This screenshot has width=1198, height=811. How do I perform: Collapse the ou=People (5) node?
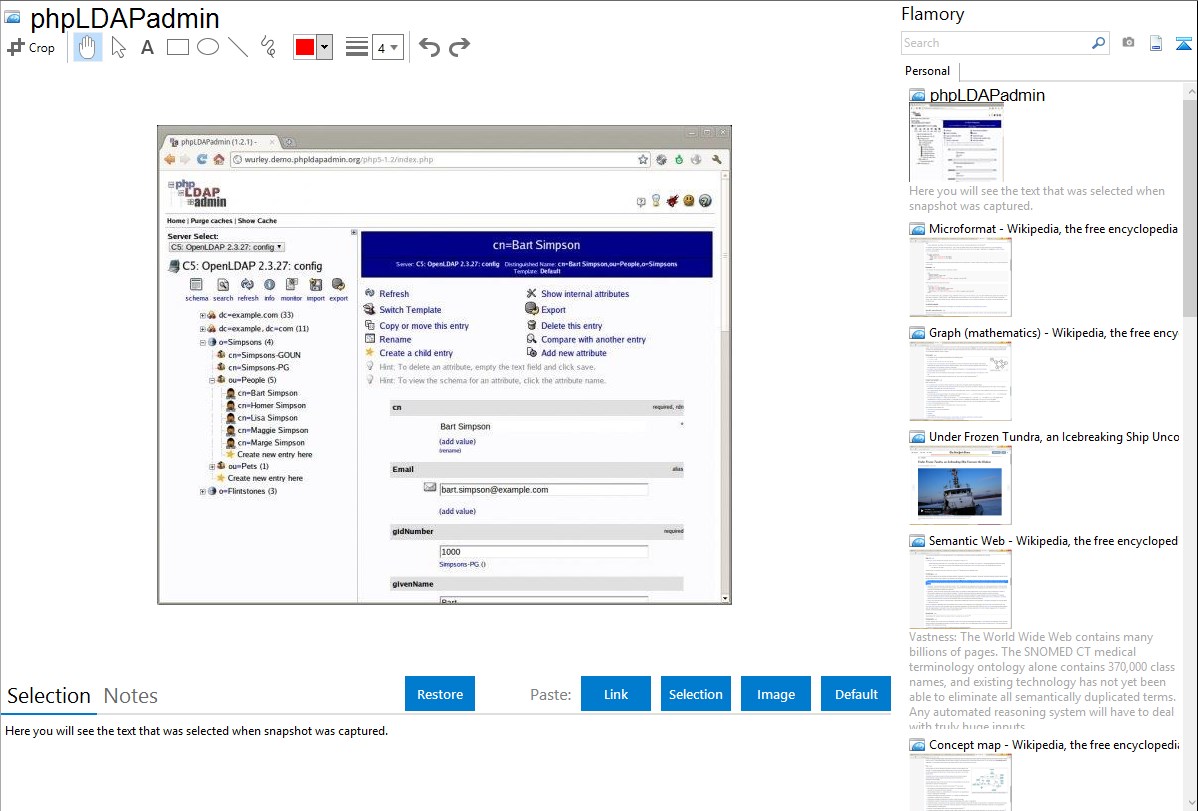212,380
